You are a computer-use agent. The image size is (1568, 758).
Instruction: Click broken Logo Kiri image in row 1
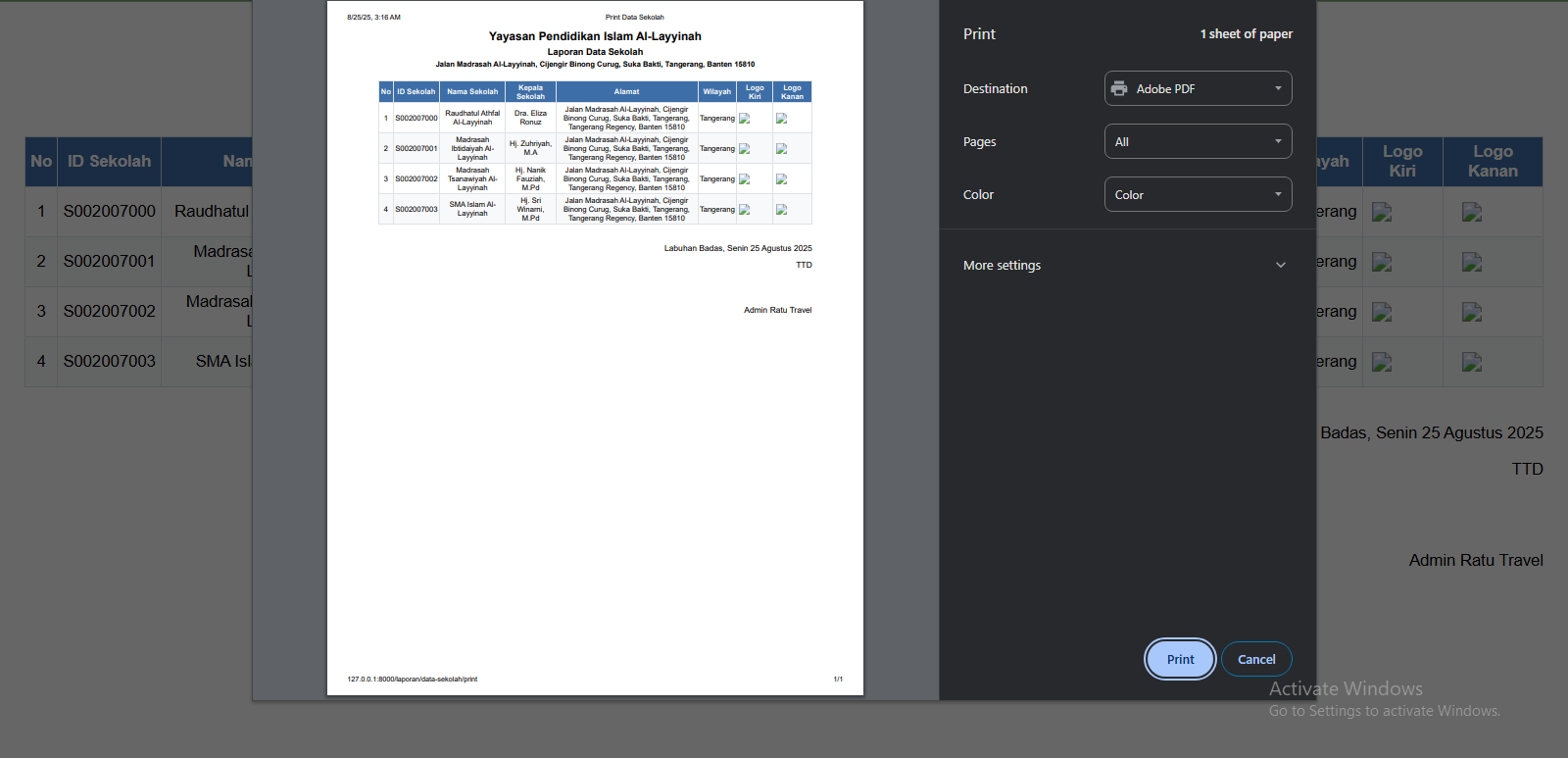[1382, 212]
